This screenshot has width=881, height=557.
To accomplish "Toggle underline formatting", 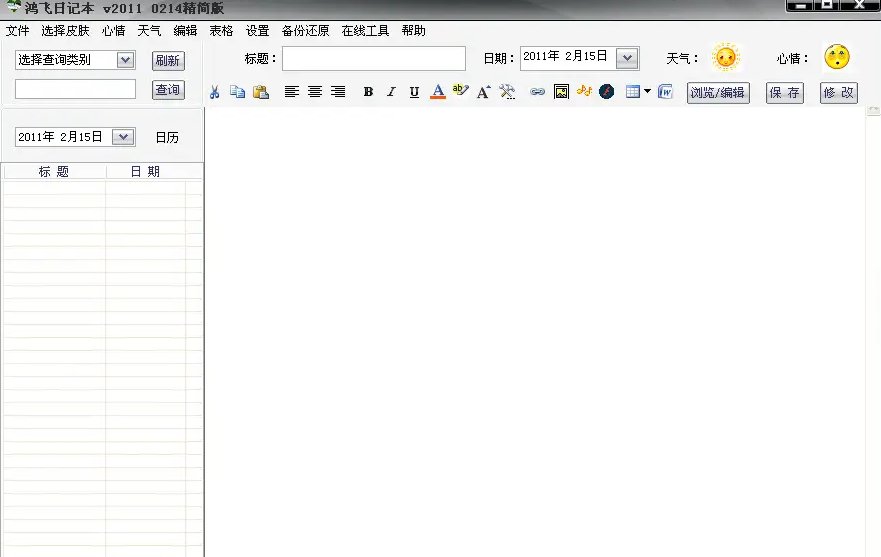I will click(414, 92).
